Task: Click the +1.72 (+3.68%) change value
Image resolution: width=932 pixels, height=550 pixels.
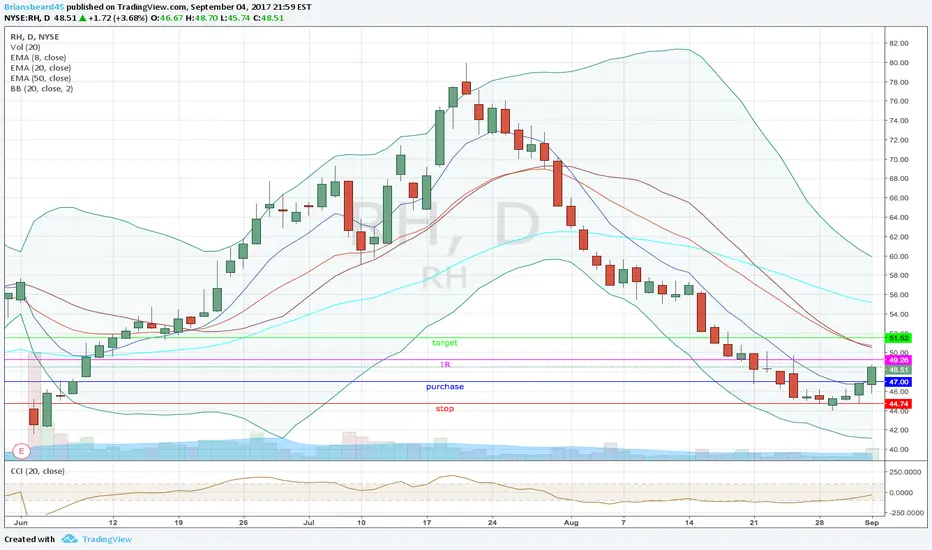Action: click(117, 18)
